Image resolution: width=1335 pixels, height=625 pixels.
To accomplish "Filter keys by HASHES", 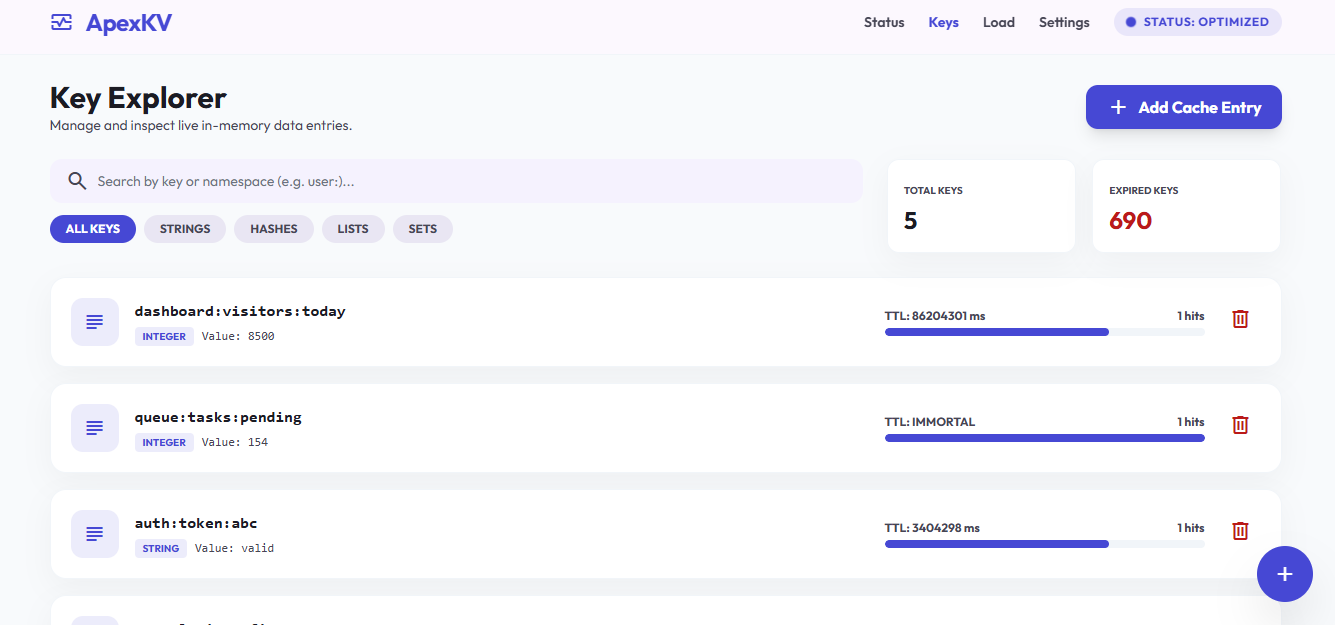I will coord(274,229).
